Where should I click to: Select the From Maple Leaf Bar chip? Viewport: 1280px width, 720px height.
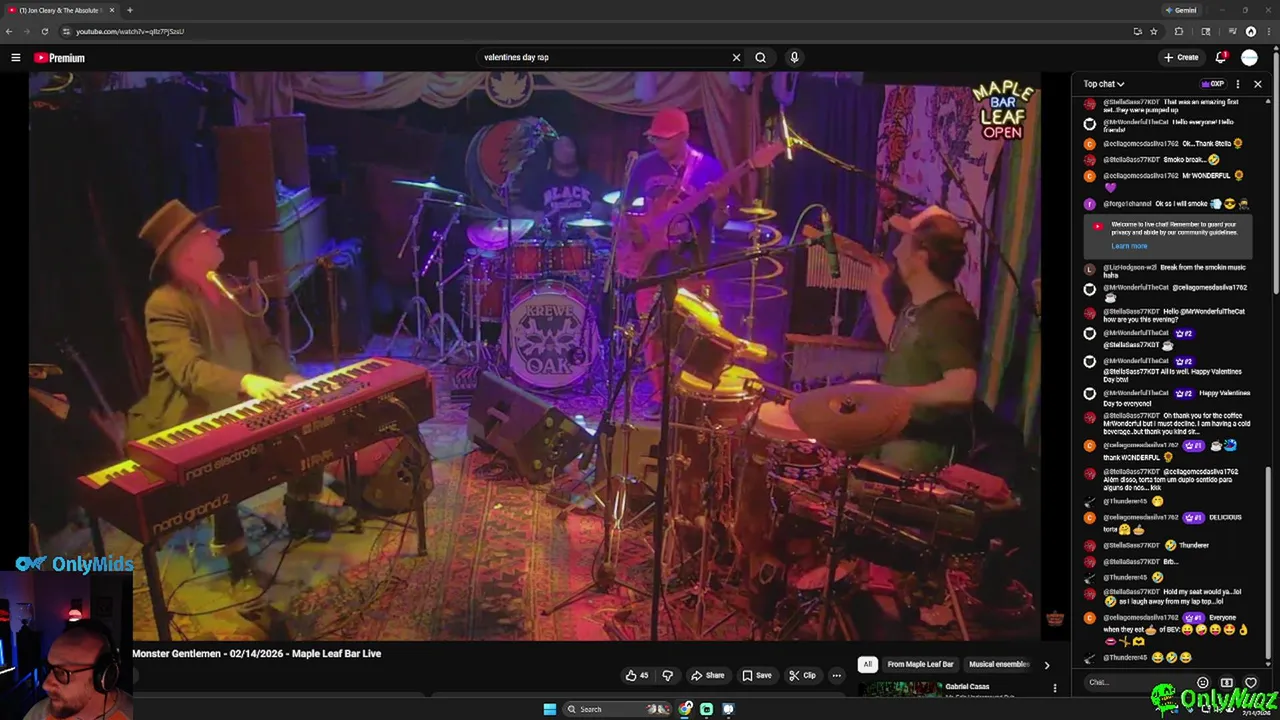tap(920, 665)
